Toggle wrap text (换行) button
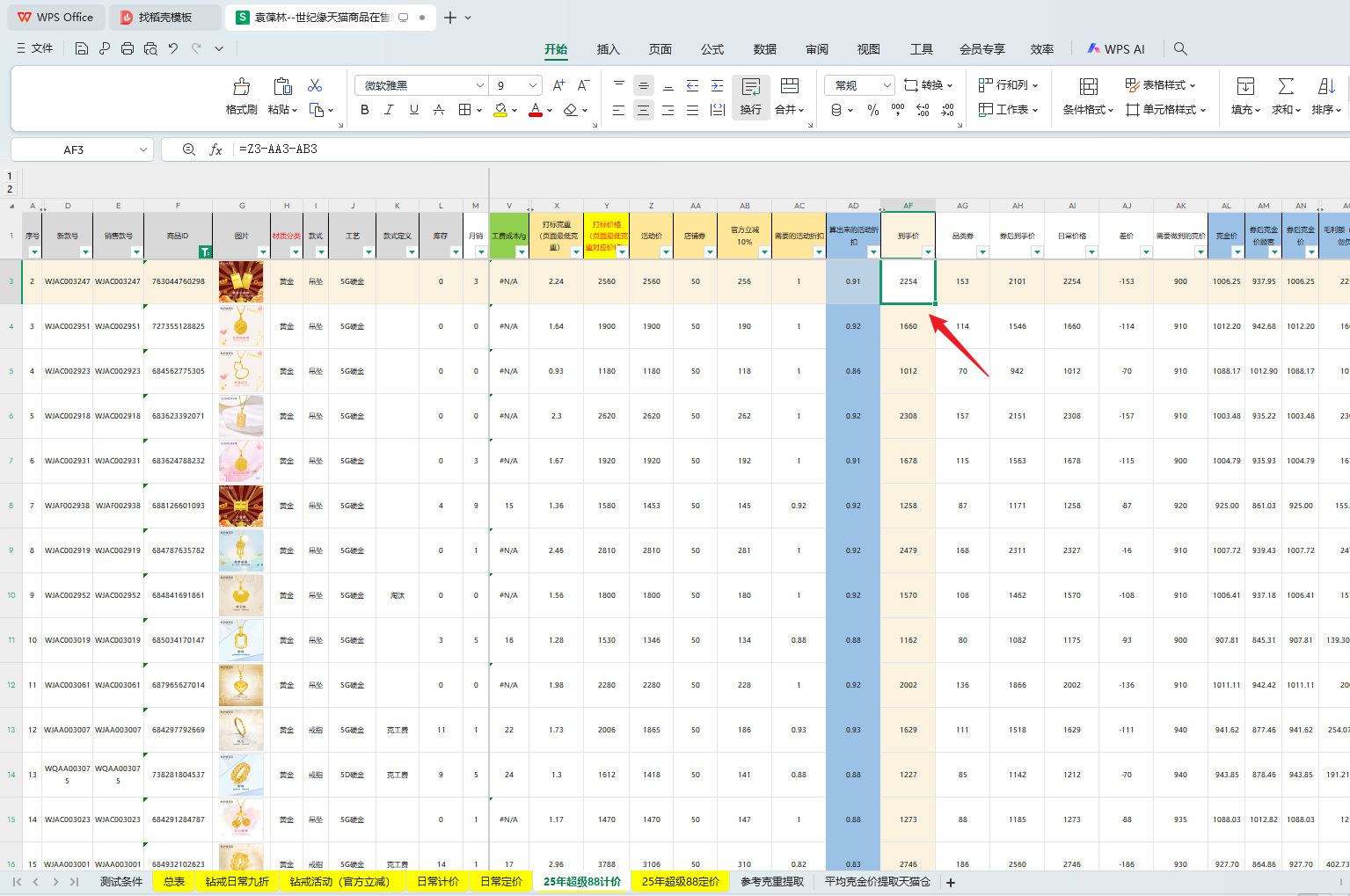 [x=750, y=95]
